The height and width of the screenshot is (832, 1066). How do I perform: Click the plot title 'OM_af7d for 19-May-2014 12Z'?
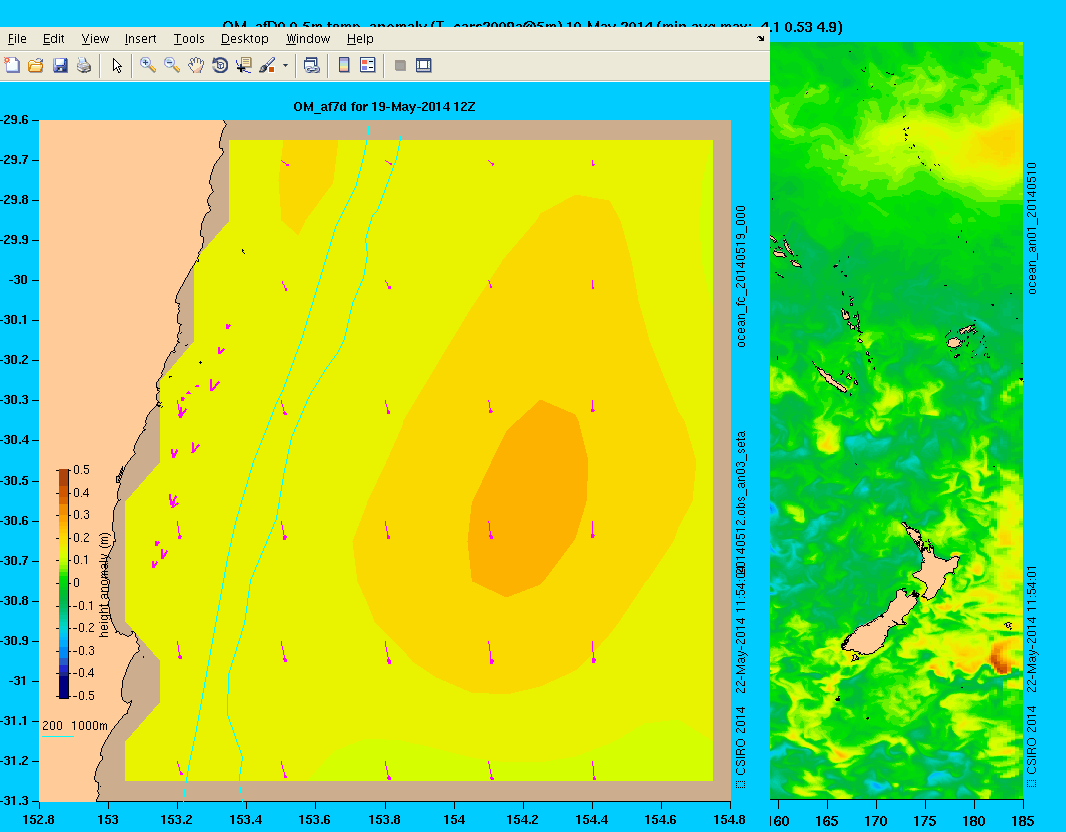point(384,107)
